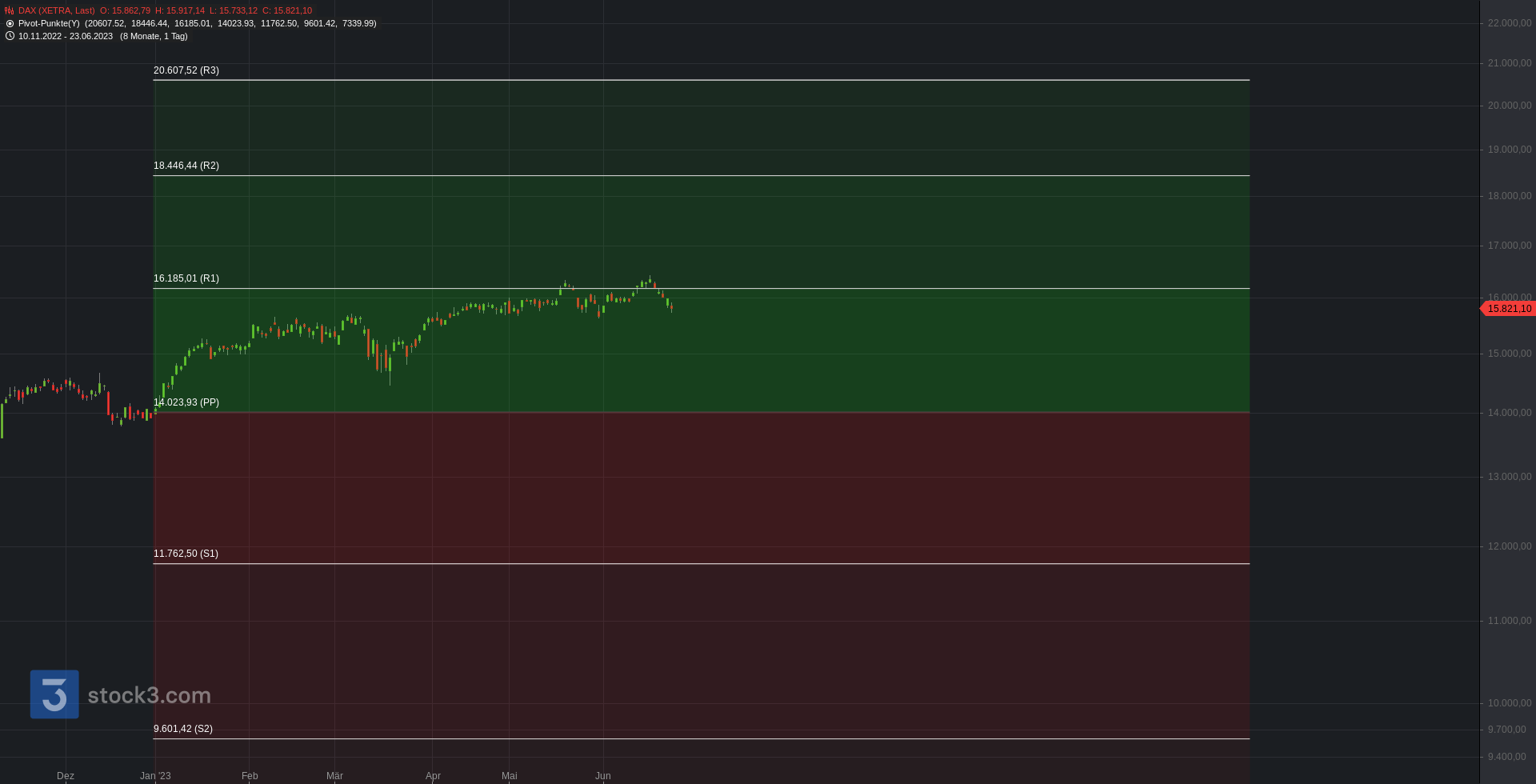Click '12.000,00' on the price axis
Image resolution: width=1536 pixels, height=784 pixels.
pos(1510,546)
